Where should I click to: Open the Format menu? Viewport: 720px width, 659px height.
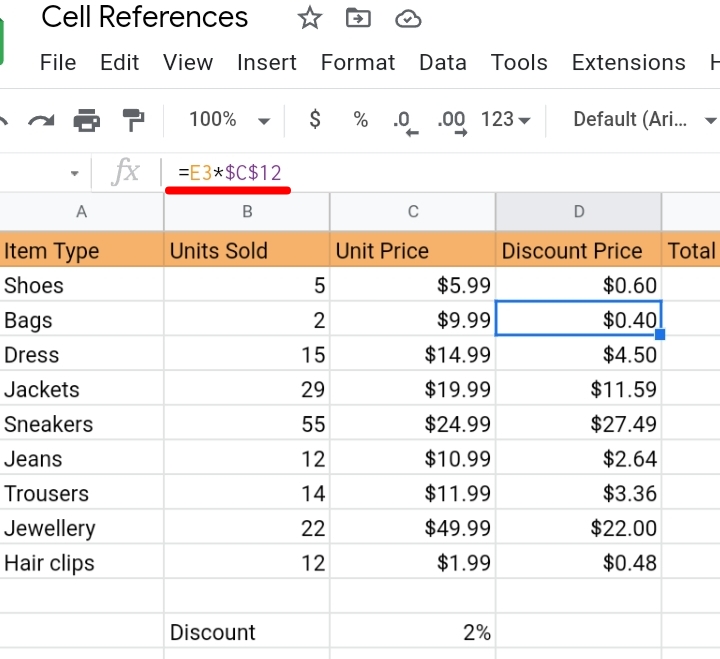(x=358, y=62)
